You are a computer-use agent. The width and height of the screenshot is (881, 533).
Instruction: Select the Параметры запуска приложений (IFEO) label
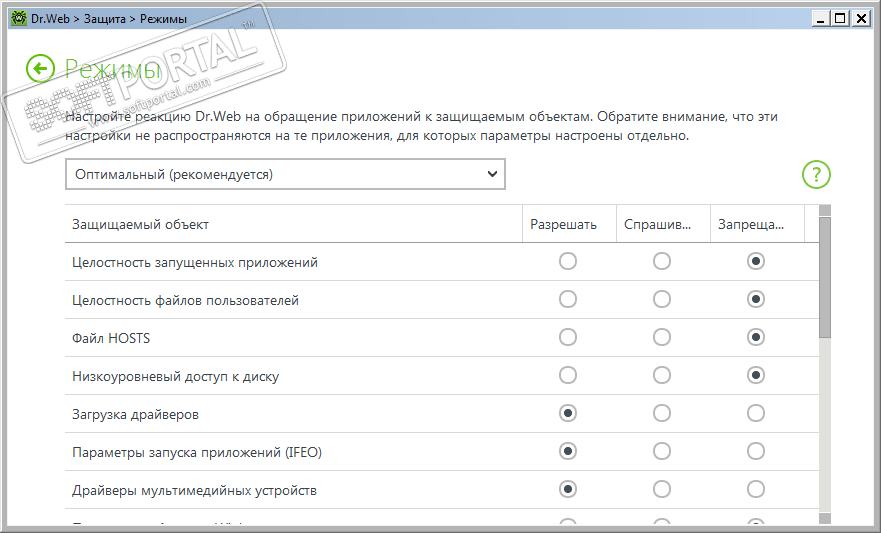[197, 452]
